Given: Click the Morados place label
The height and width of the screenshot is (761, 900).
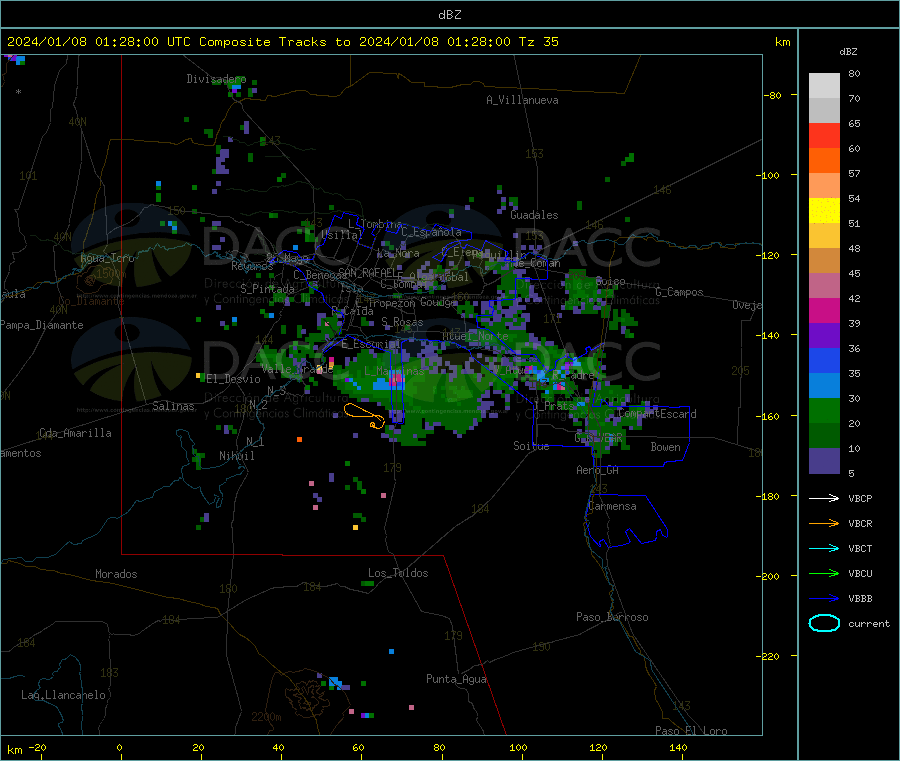Looking at the screenshot, I should (x=116, y=574).
